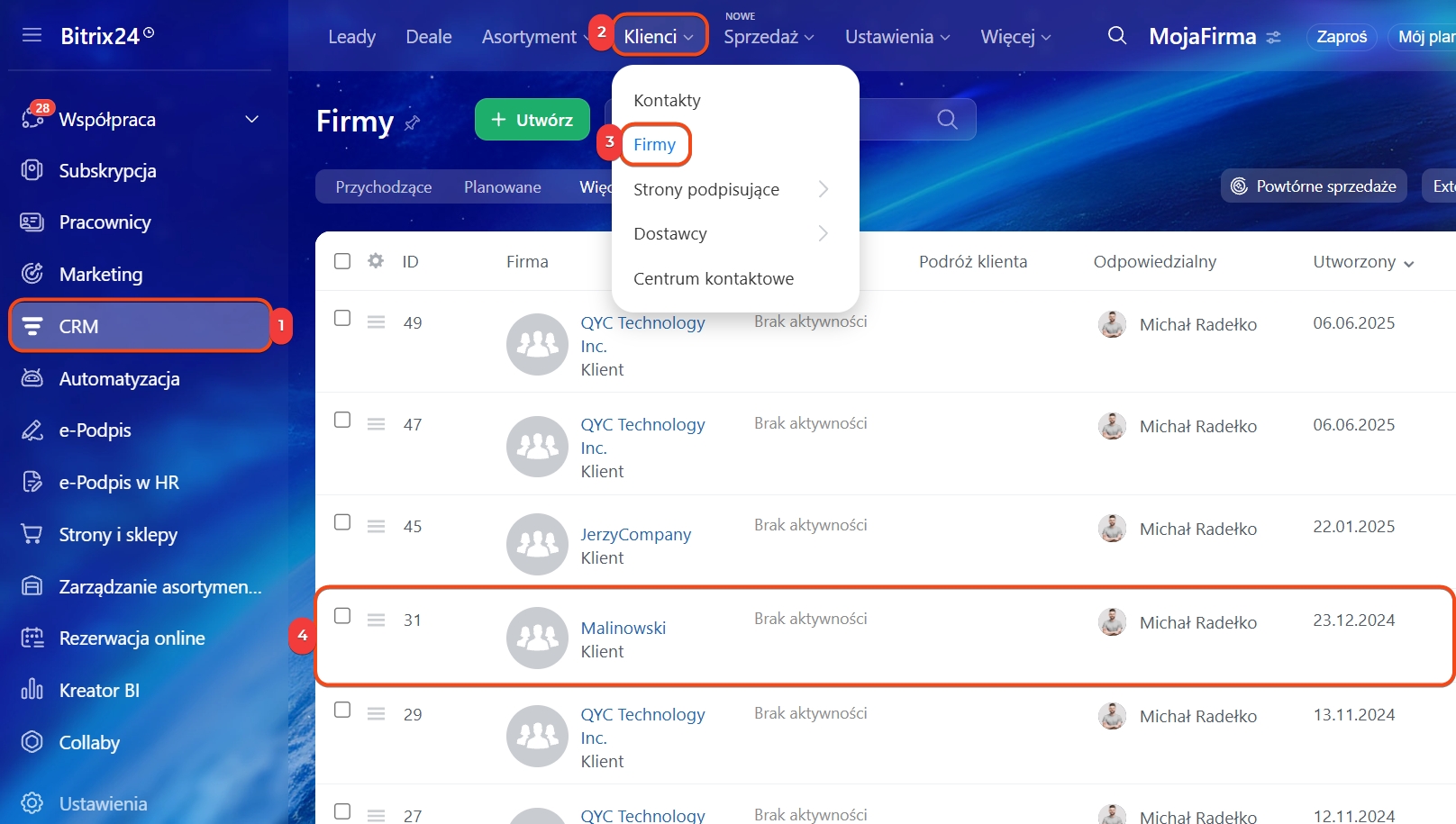Choose Firmy from the Klienci menu
The height and width of the screenshot is (824, 1456).
pos(654,144)
